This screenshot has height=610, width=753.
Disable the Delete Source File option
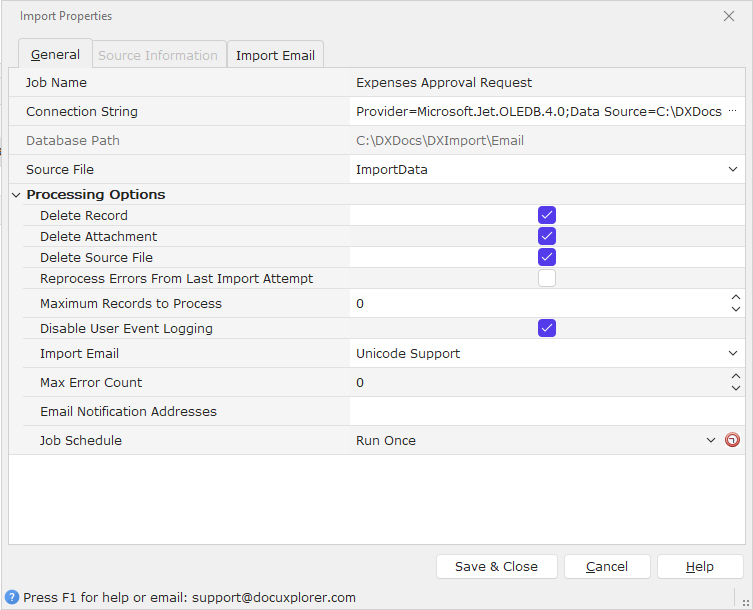[x=547, y=257]
